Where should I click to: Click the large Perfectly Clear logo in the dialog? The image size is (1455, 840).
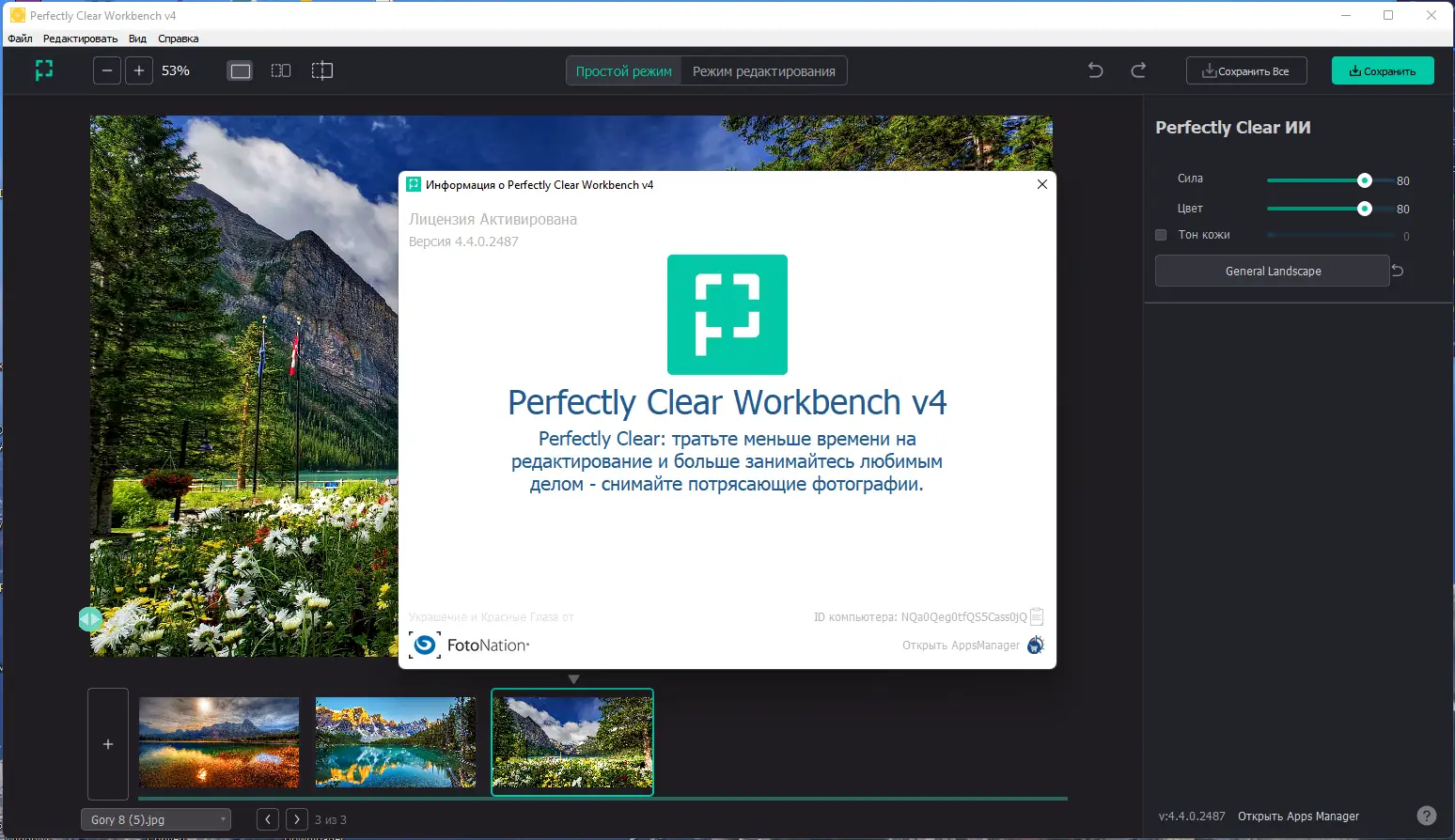point(727,315)
